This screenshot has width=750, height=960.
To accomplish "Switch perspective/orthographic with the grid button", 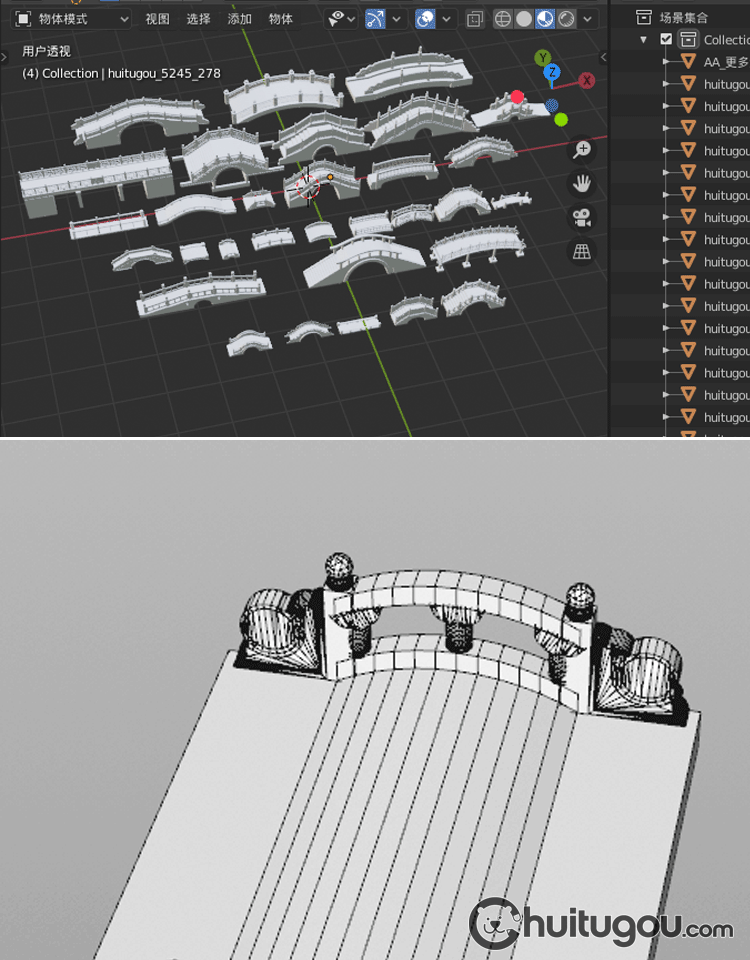I will [x=582, y=251].
